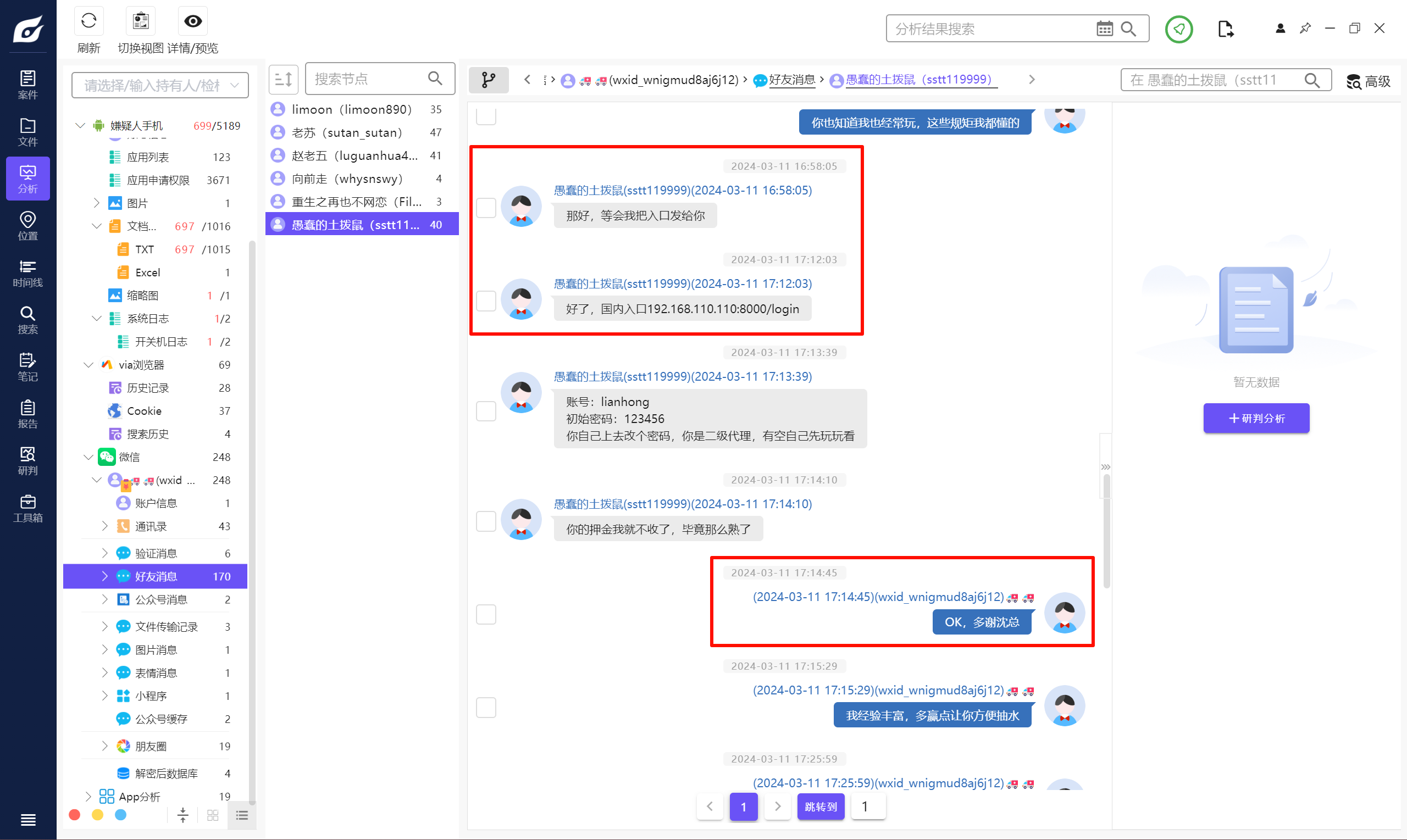Check the box for 你也知道我也经常玩 message
This screenshot has width=1407, height=840.
(486, 116)
